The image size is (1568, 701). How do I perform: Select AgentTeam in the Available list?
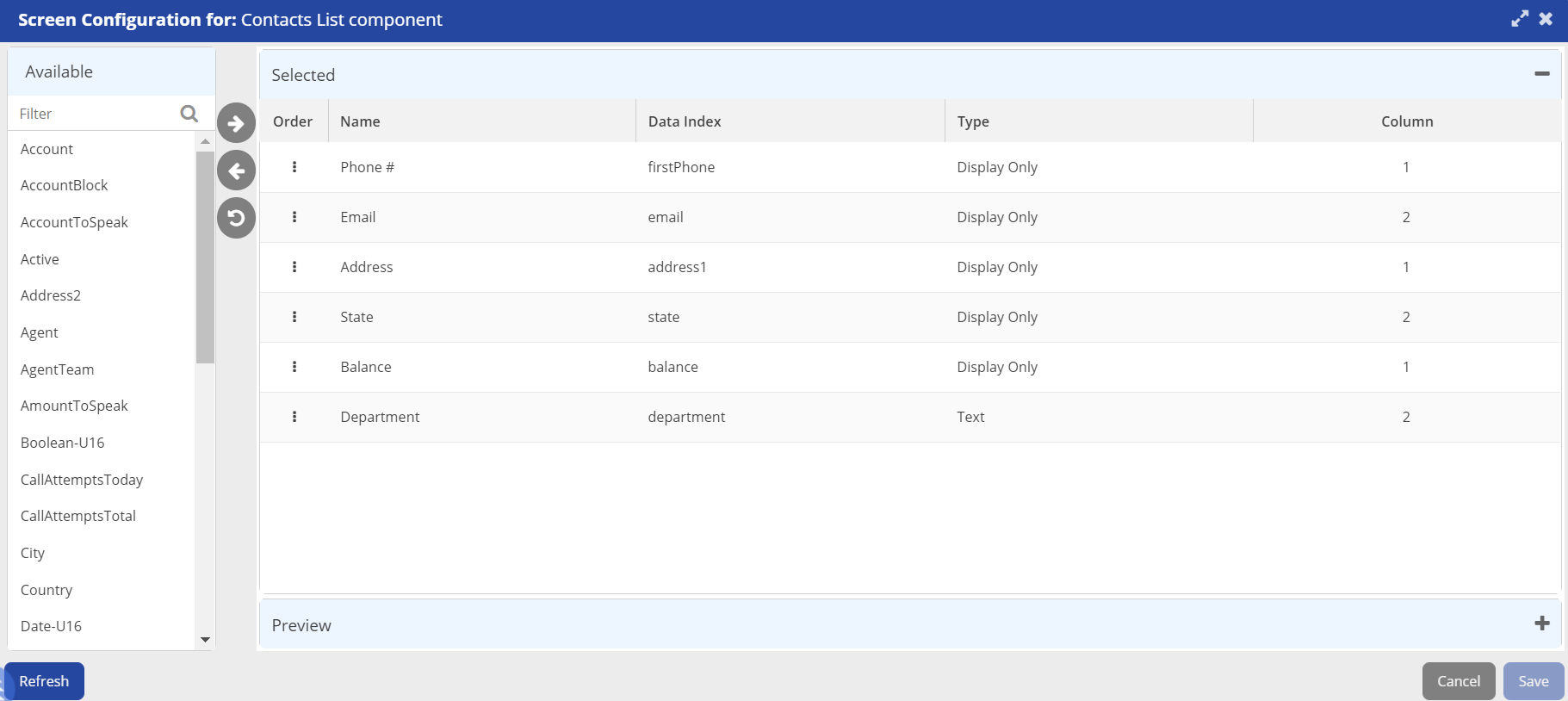pos(58,369)
